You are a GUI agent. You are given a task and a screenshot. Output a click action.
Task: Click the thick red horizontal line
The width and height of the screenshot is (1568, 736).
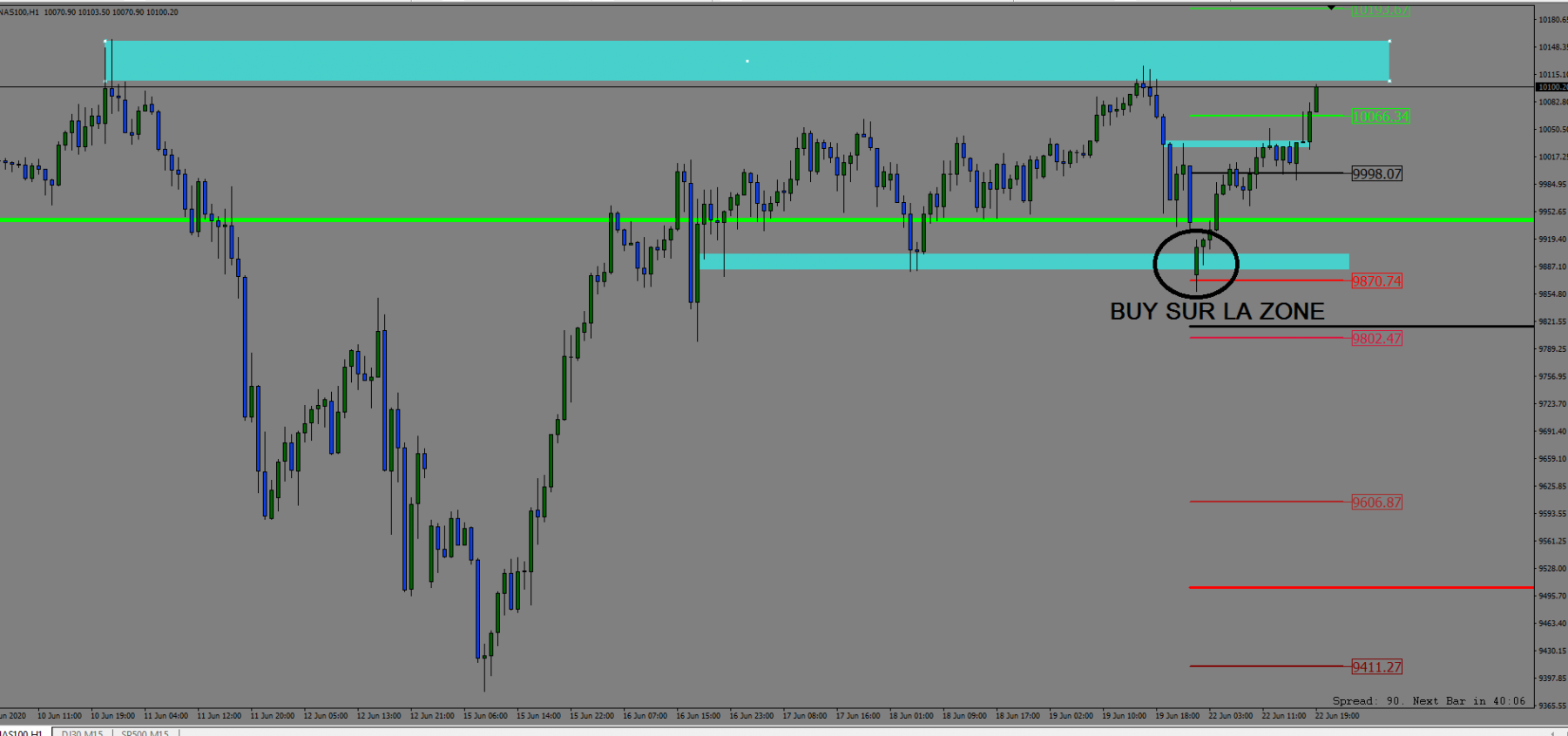pos(1361,587)
